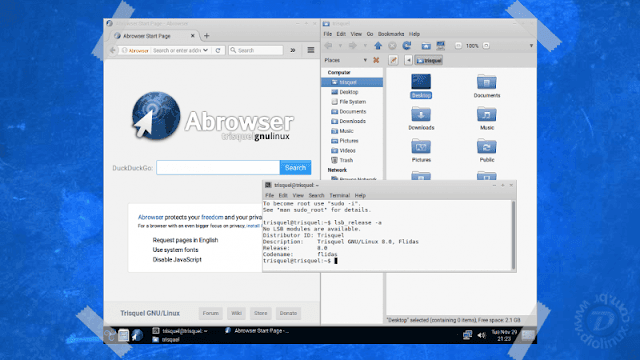Image resolution: width=640 pixels, height=360 pixels.
Task: Reload the page in Abrowser
Action: (218, 50)
